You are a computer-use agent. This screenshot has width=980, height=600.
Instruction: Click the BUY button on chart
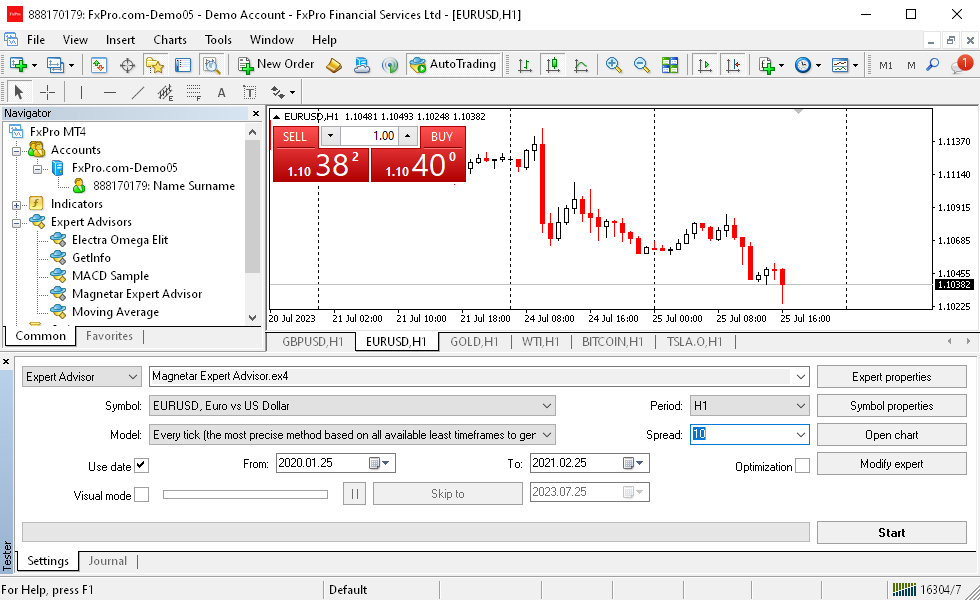442,137
